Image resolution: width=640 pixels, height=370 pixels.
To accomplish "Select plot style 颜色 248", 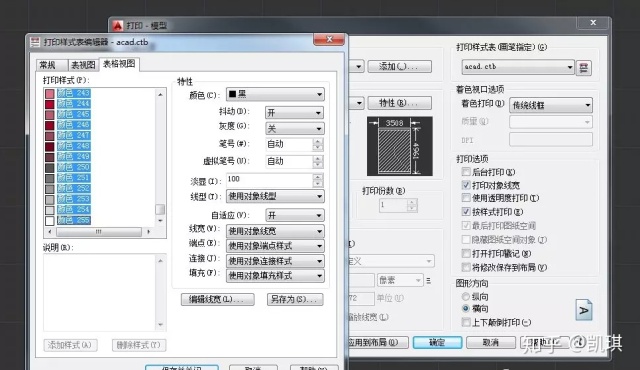I will pos(73,146).
